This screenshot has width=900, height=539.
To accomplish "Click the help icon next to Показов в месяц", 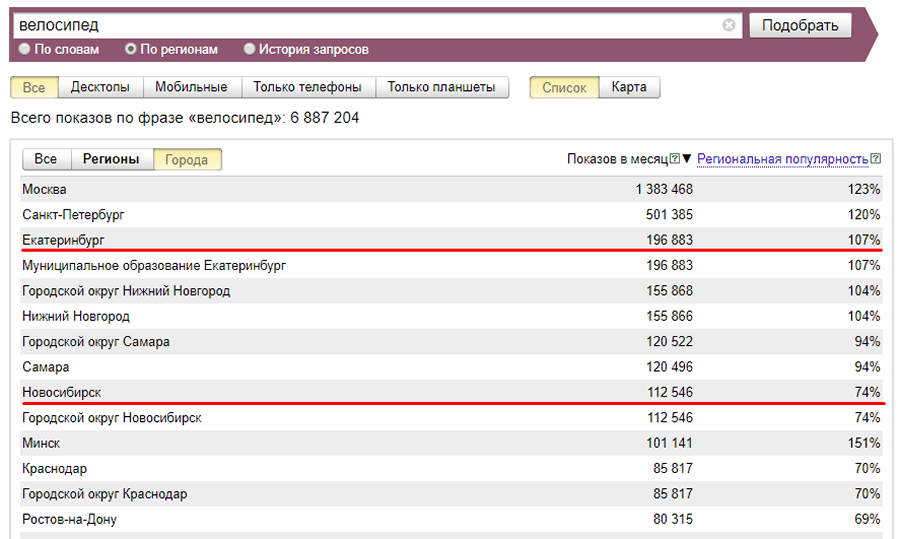I will tap(674, 159).
